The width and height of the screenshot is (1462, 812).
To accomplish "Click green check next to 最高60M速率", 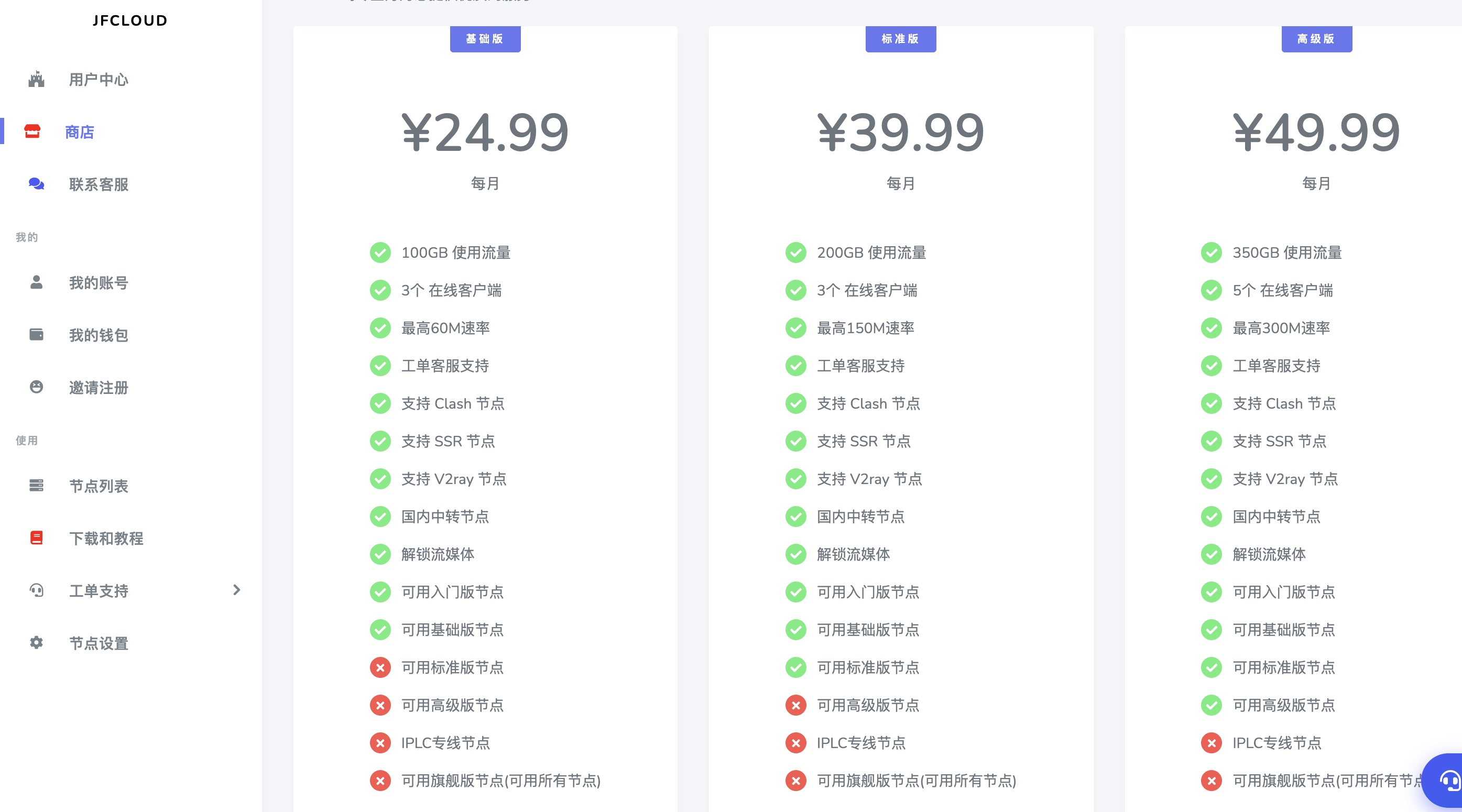I will (x=380, y=328).
